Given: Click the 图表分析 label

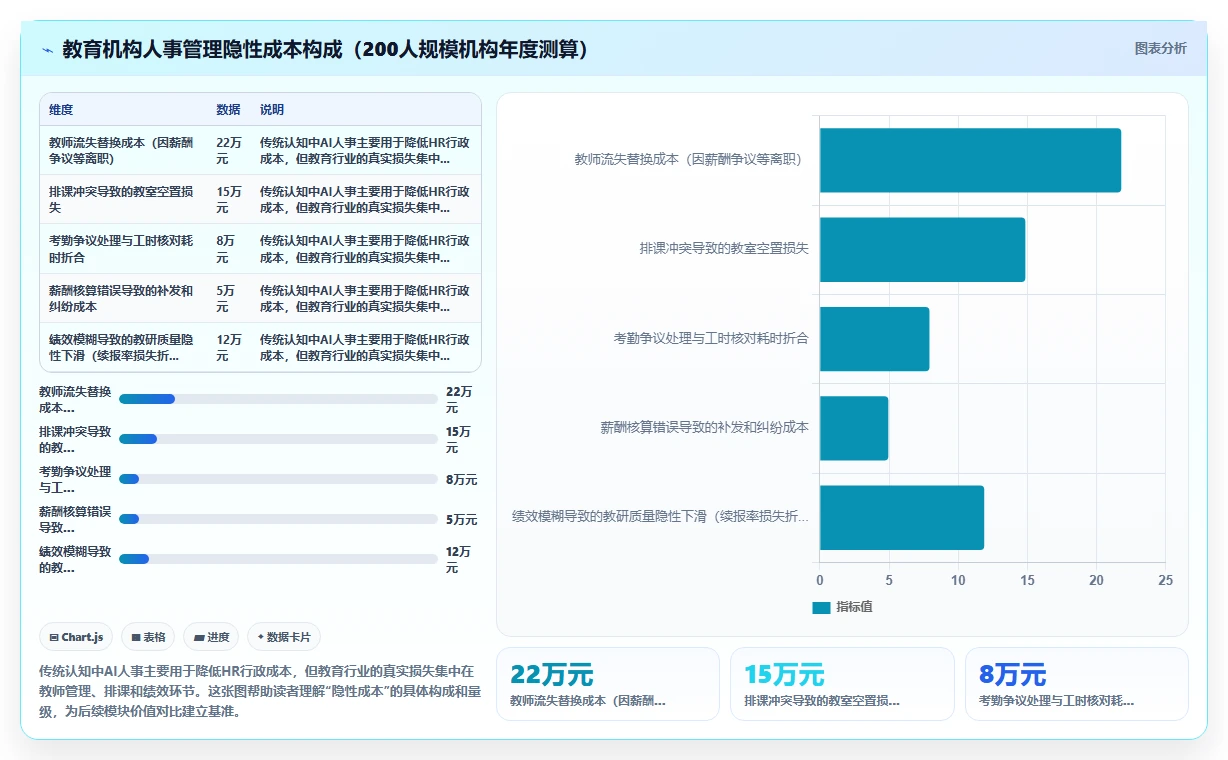Looking at the screenshot, I should click(1160, 49).
